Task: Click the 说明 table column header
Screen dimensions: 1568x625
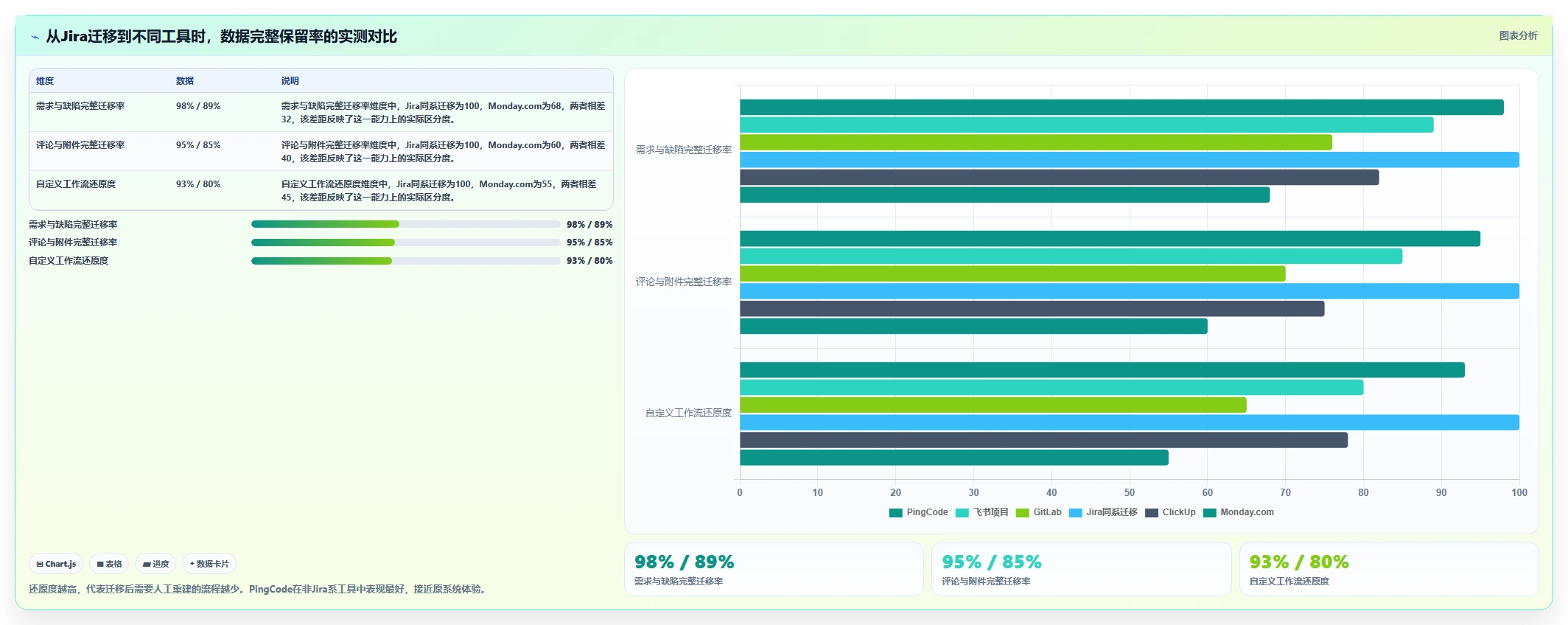Action: 290,81
